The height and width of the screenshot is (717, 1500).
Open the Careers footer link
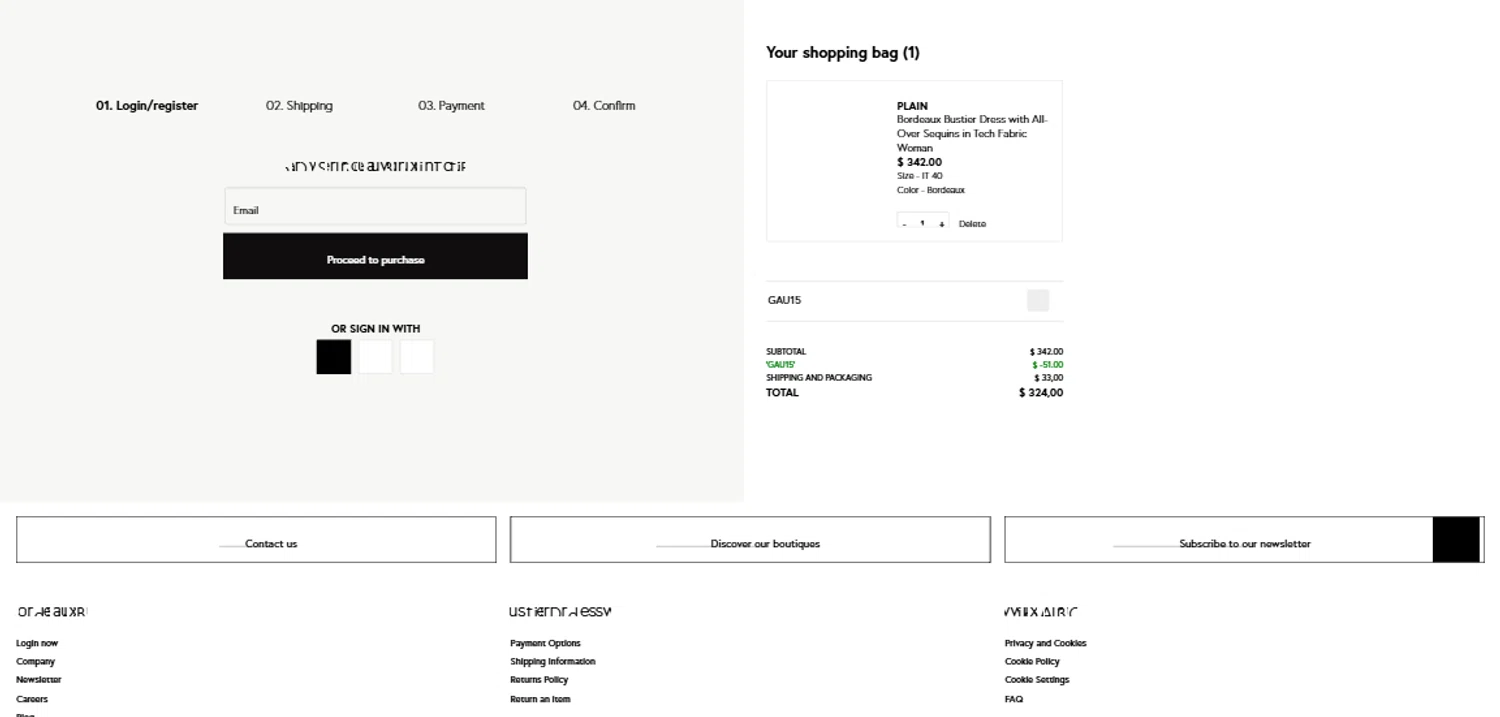click(32, 699)
